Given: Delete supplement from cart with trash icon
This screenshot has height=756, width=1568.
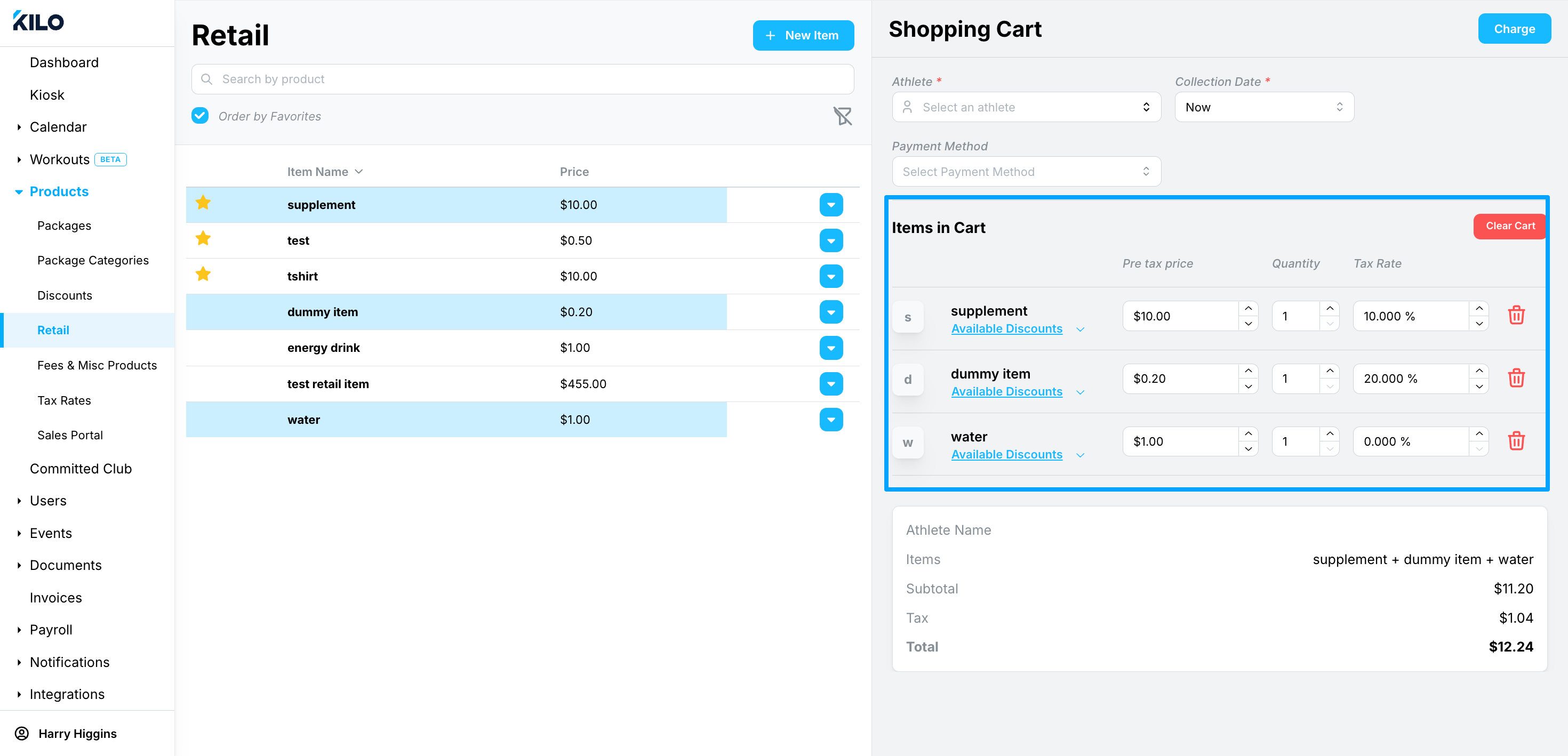Looking at the screenshot, I should coord(1516,315).
